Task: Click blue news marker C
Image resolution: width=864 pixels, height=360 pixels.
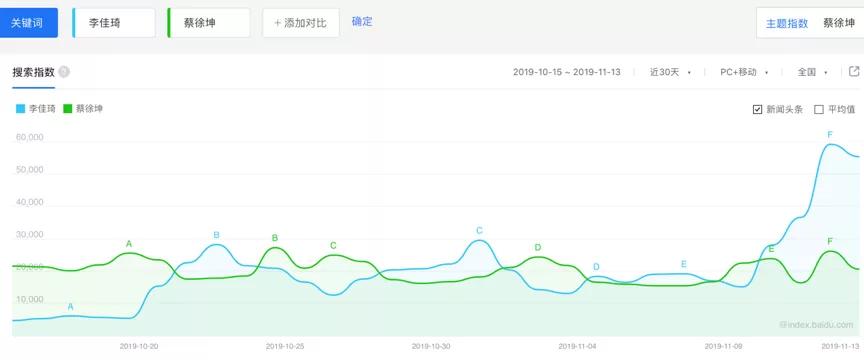Action: [479, 230]
